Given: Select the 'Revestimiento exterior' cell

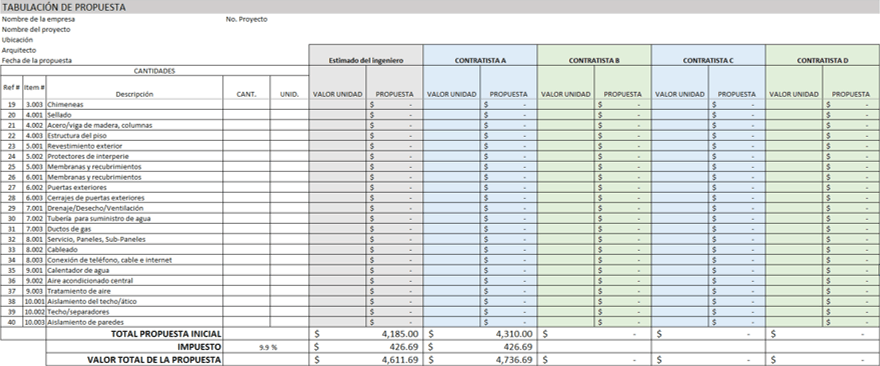Looking at the screenshot, I should pos(134,146).
